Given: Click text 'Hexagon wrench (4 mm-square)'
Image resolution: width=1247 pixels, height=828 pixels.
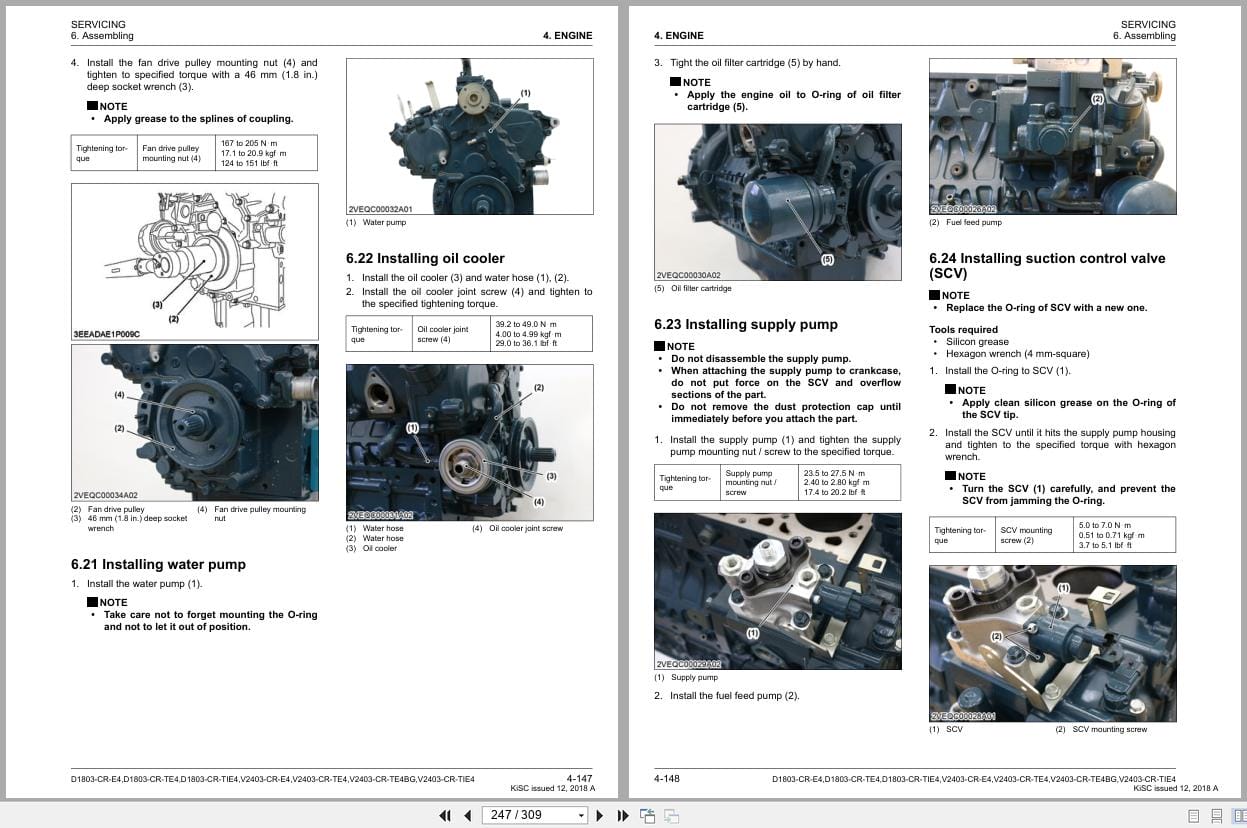Looking at the screenshot, I should click(1018, 354).
